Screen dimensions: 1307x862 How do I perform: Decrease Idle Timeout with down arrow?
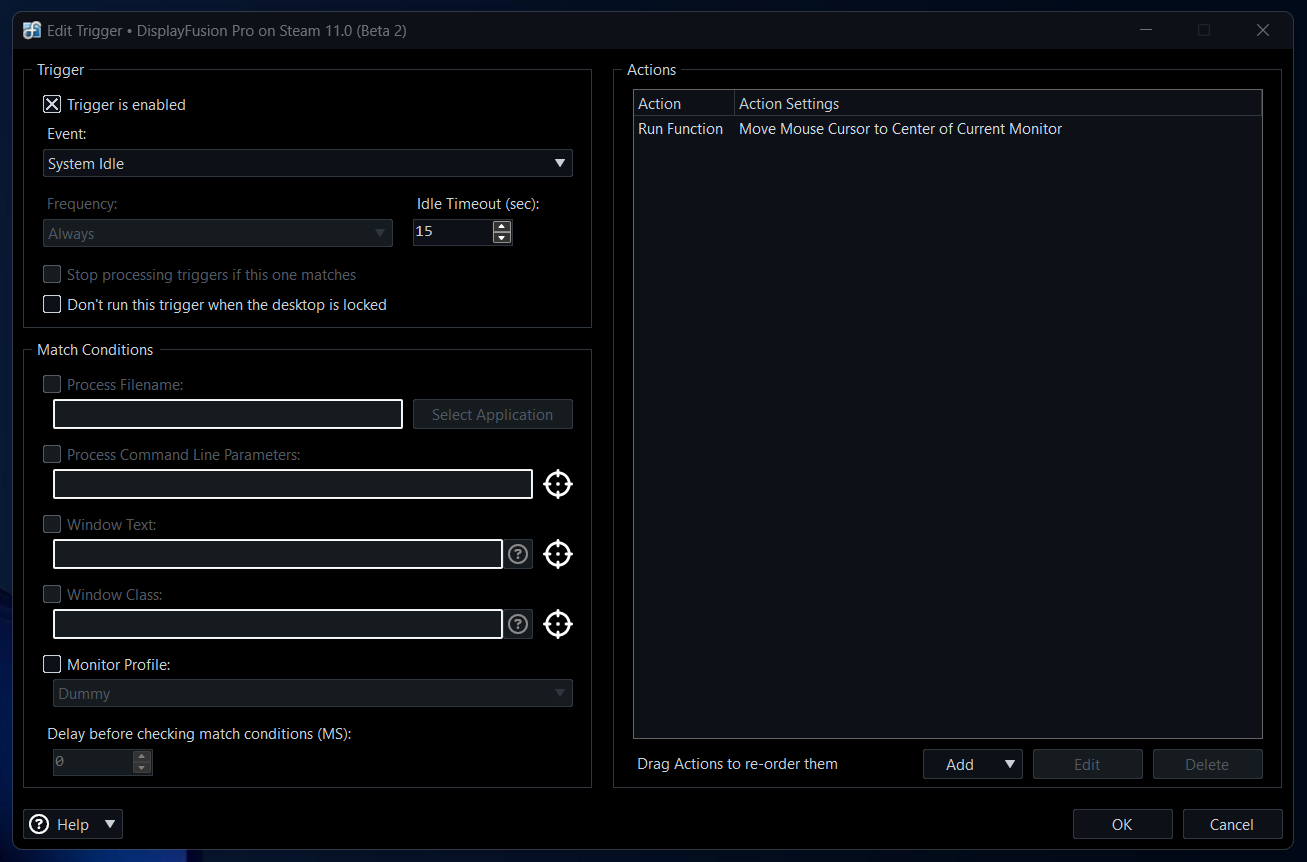[502, 238]
